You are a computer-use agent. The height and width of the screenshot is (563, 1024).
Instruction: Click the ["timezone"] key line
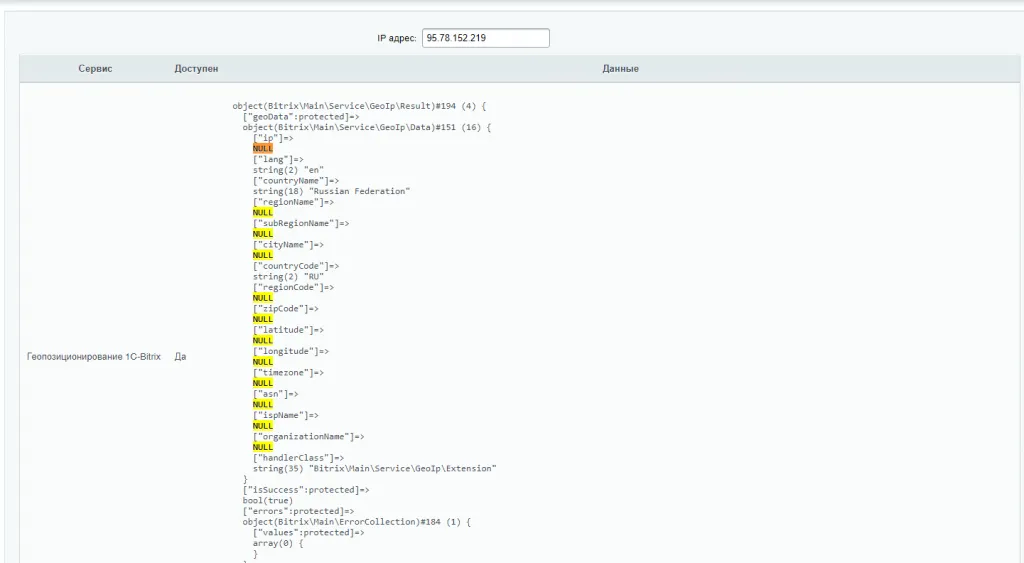[x=288, y=372]
